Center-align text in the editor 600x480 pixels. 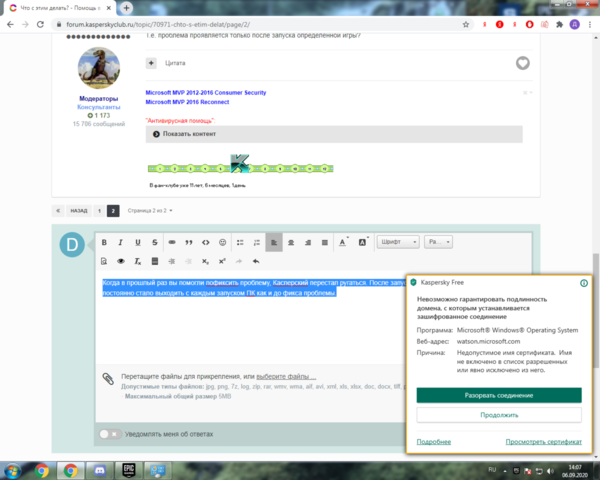coord(291,242)
